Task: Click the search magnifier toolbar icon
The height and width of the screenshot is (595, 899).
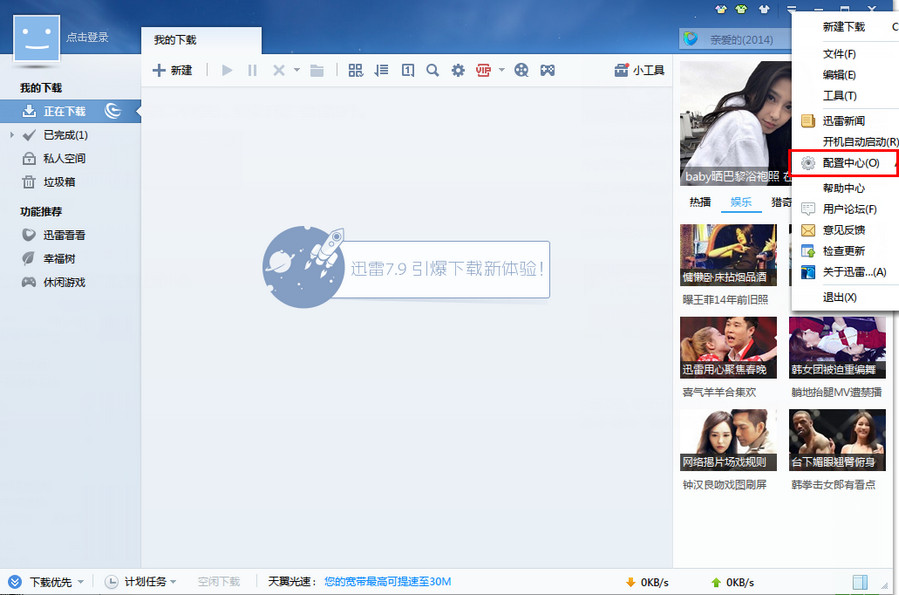Action: coord(433,70)
